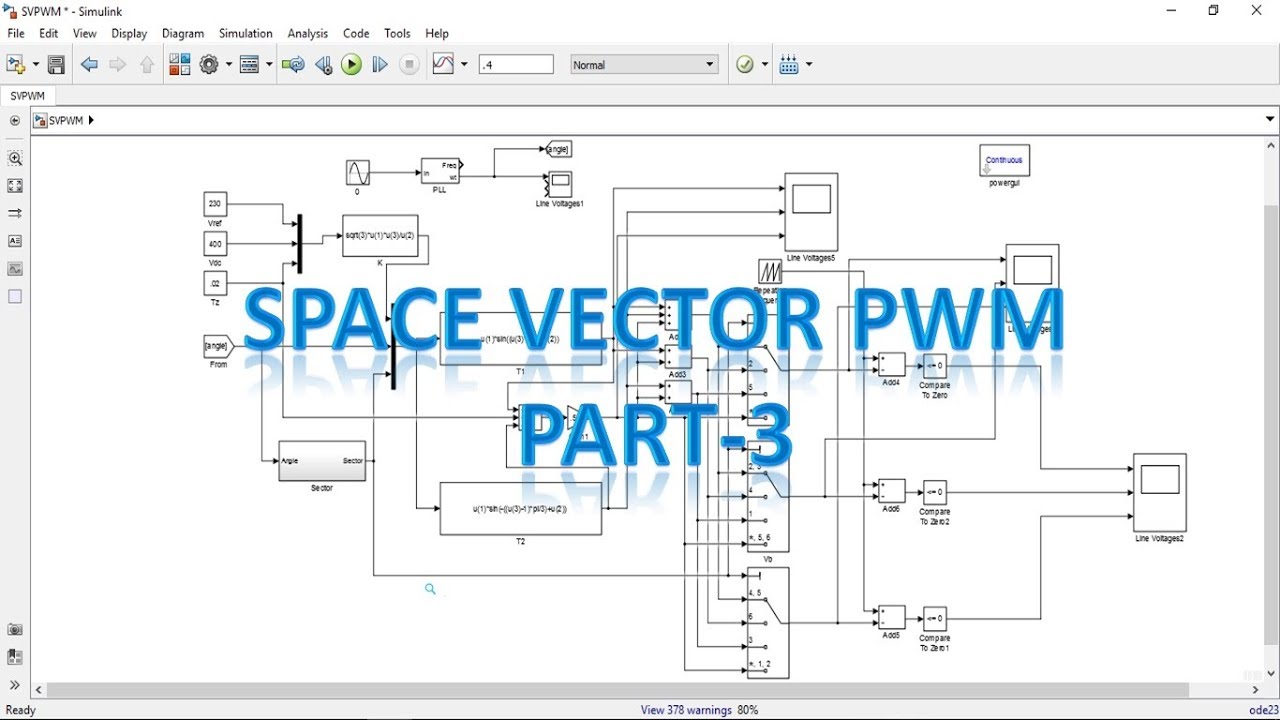Select the Area box palette tool
The image size is (1280, 720).
click(15, 297)
